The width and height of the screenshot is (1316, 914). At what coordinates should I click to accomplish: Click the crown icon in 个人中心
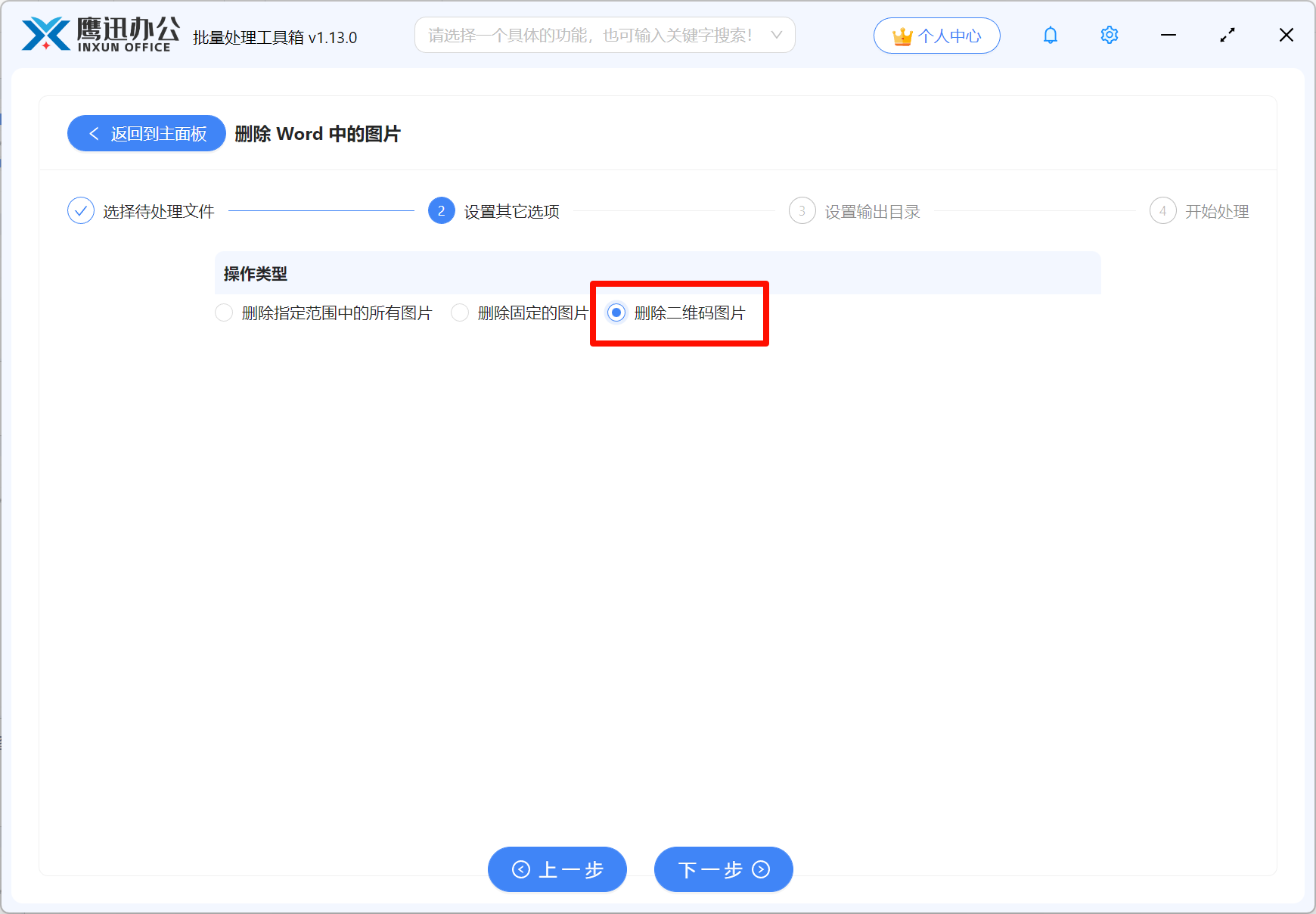tap(902, 35)
